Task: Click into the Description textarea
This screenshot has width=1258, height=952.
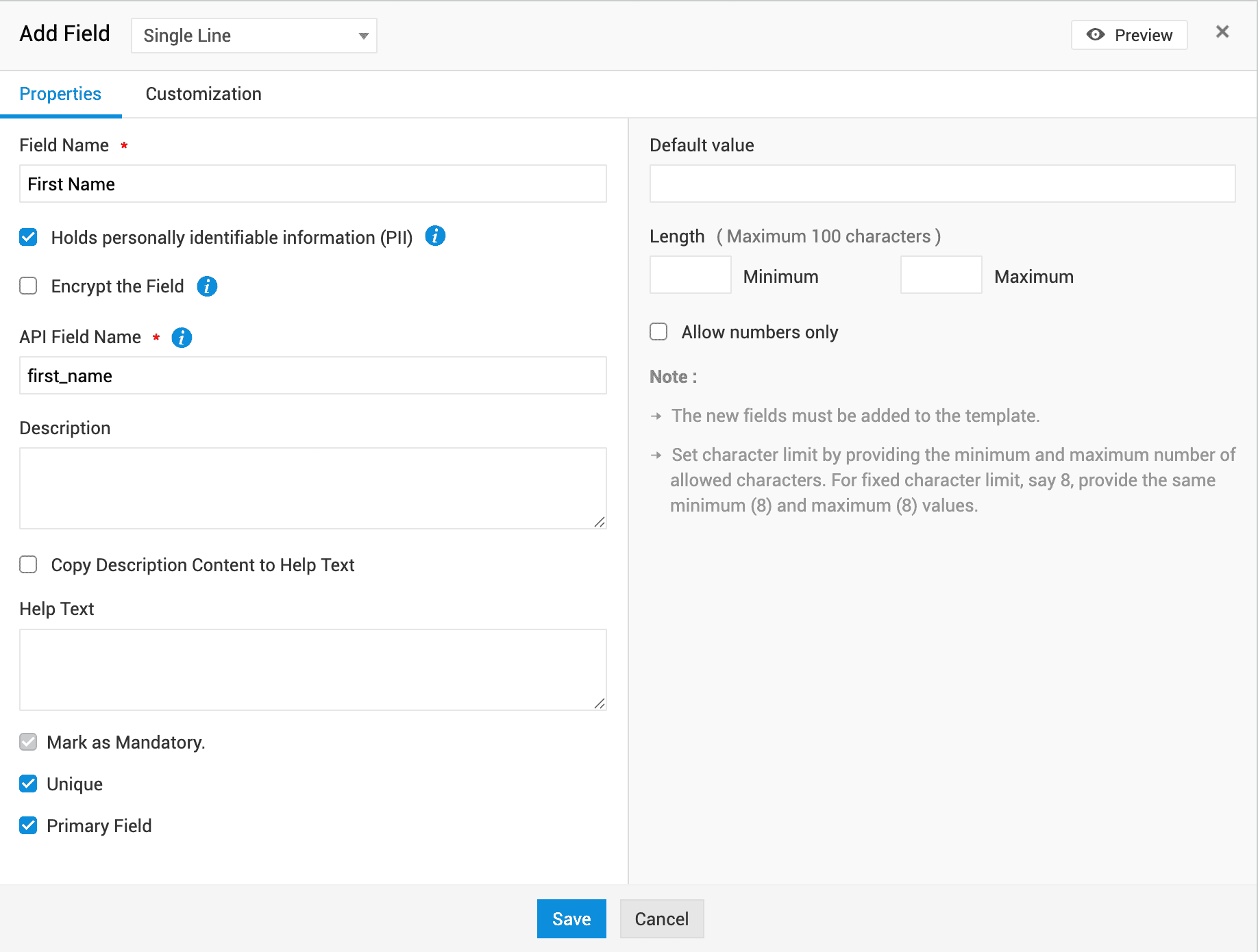Action: click(312, 488)
